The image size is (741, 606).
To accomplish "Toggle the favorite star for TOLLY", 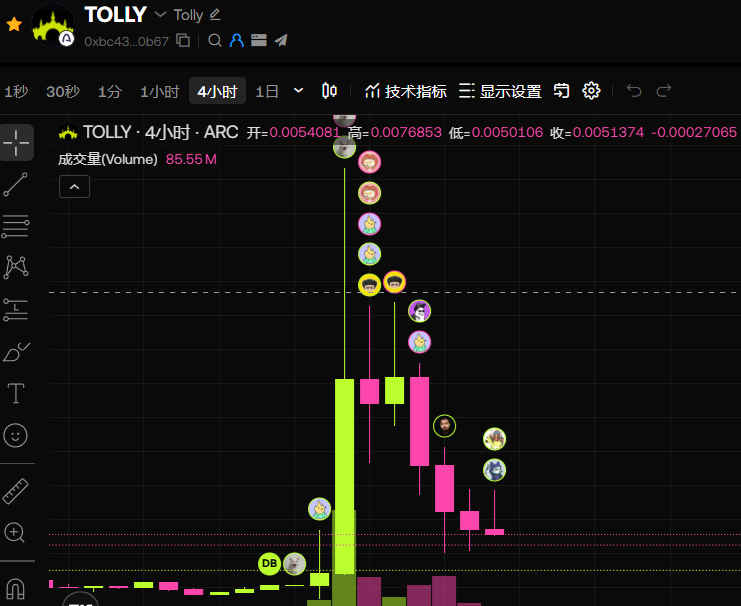I will (14, 24).
